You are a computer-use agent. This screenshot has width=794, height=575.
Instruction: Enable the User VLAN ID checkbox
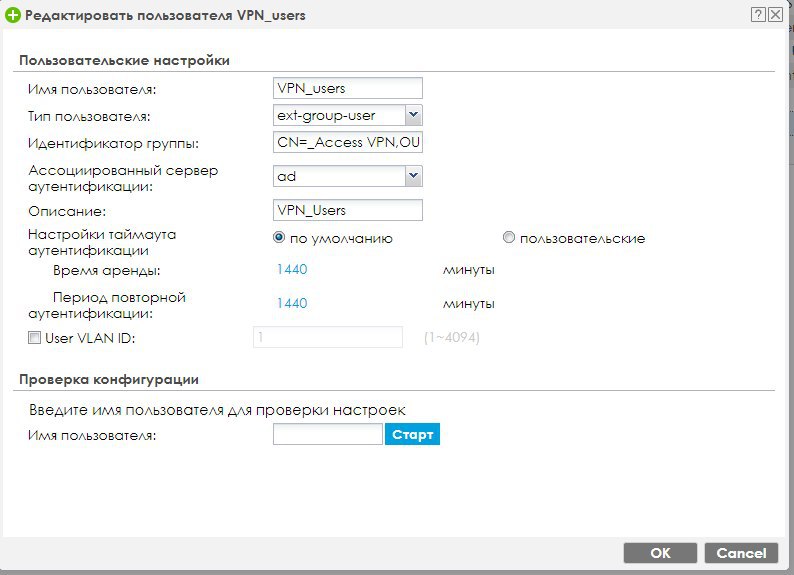(35, 338)
